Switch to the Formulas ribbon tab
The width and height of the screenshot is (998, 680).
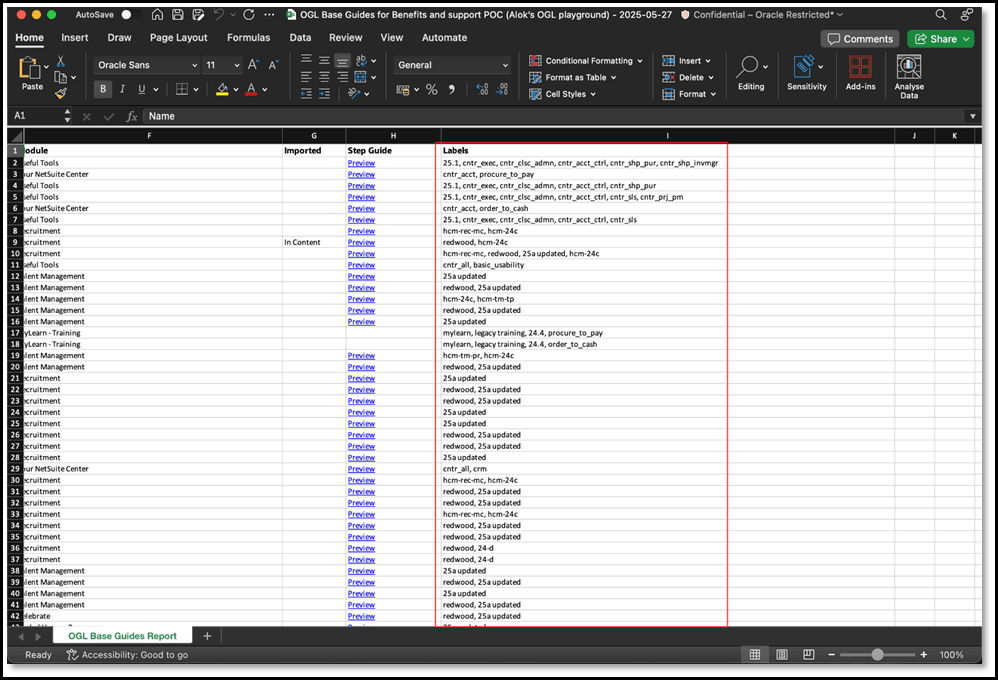[248, 37]
